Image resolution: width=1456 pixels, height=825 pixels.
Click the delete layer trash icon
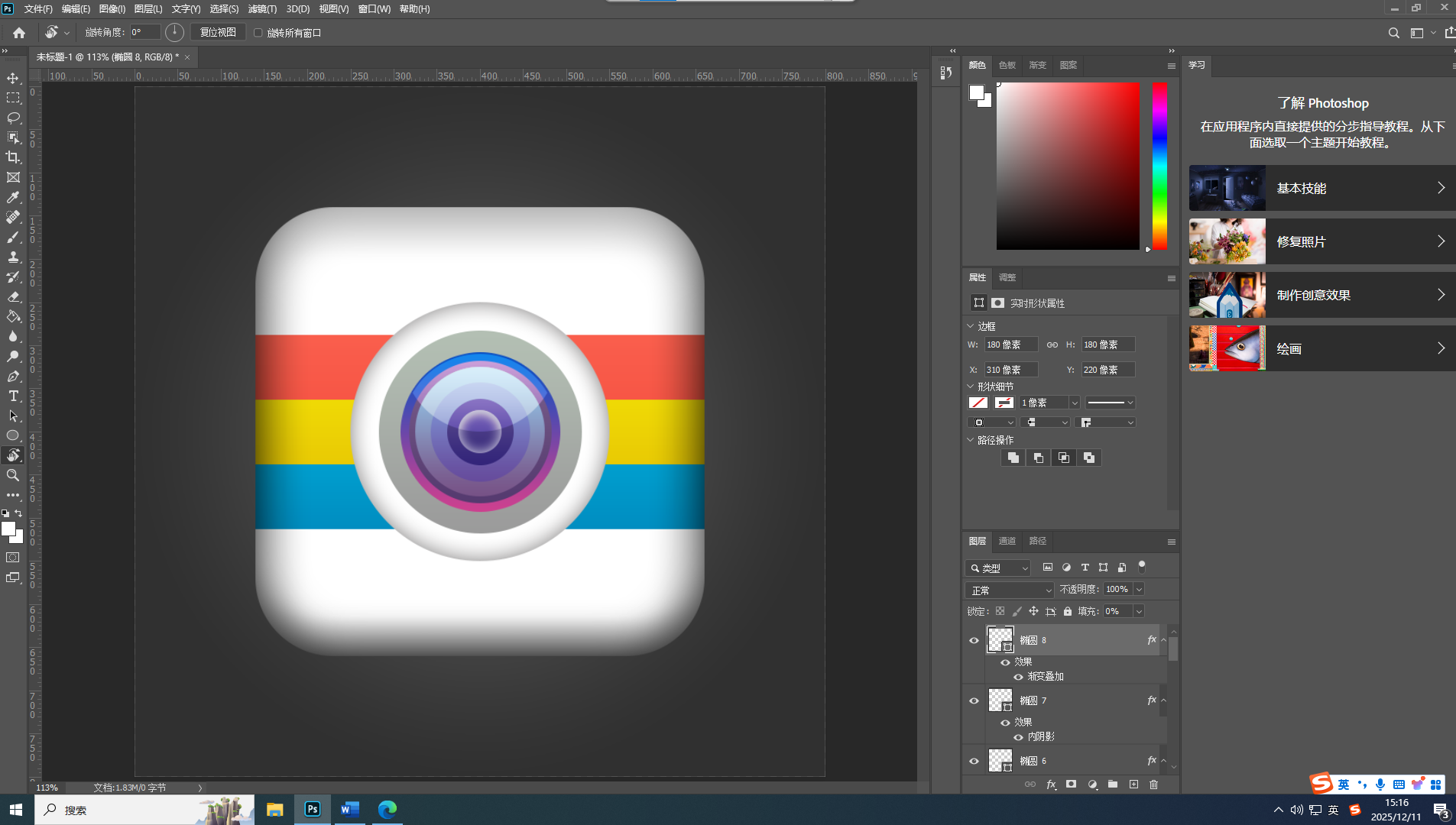coord(1153,785)
